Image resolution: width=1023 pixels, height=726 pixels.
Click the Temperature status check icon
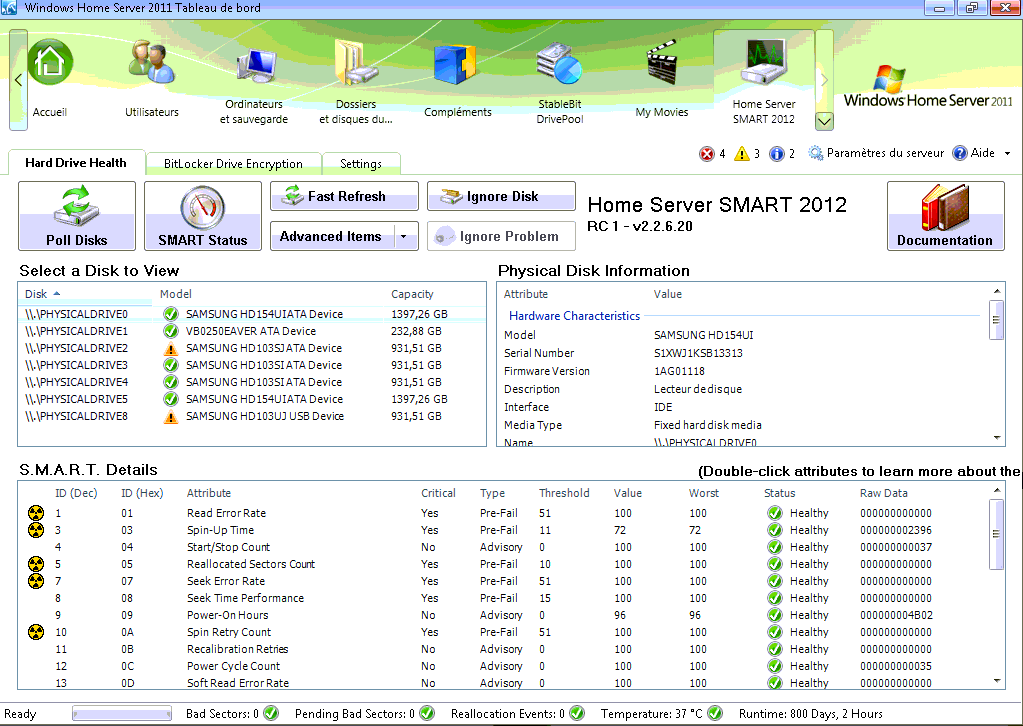coord(715,714)
